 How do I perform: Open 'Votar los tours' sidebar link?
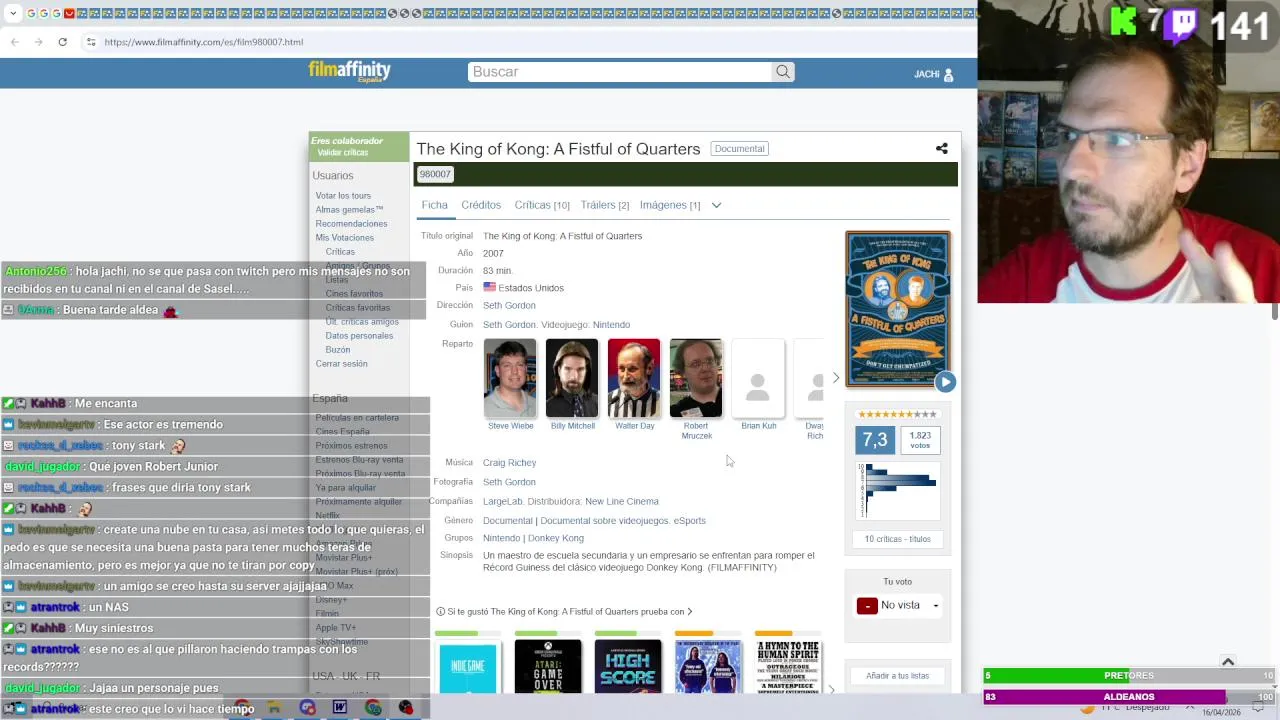343,196
